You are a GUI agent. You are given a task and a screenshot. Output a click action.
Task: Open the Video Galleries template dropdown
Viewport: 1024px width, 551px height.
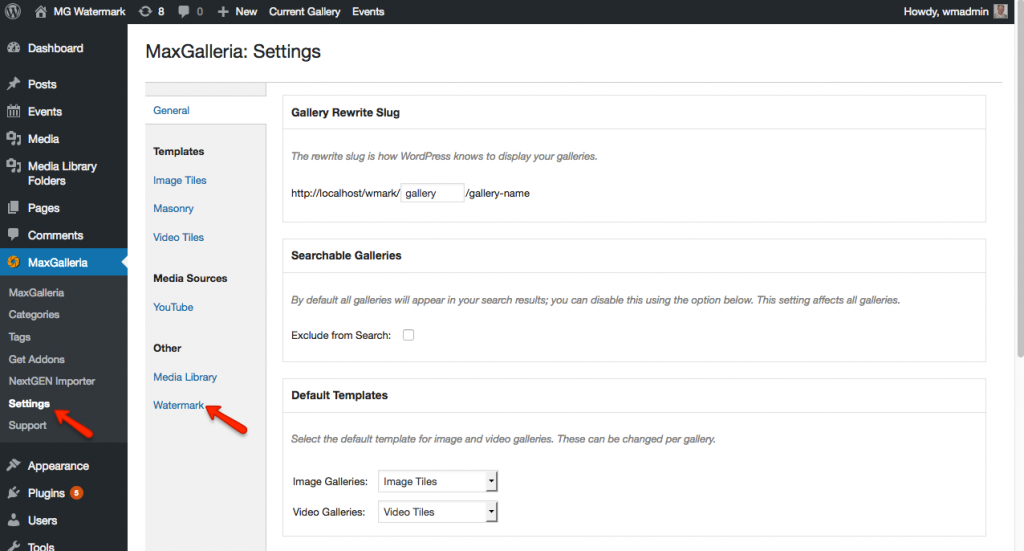438,512
